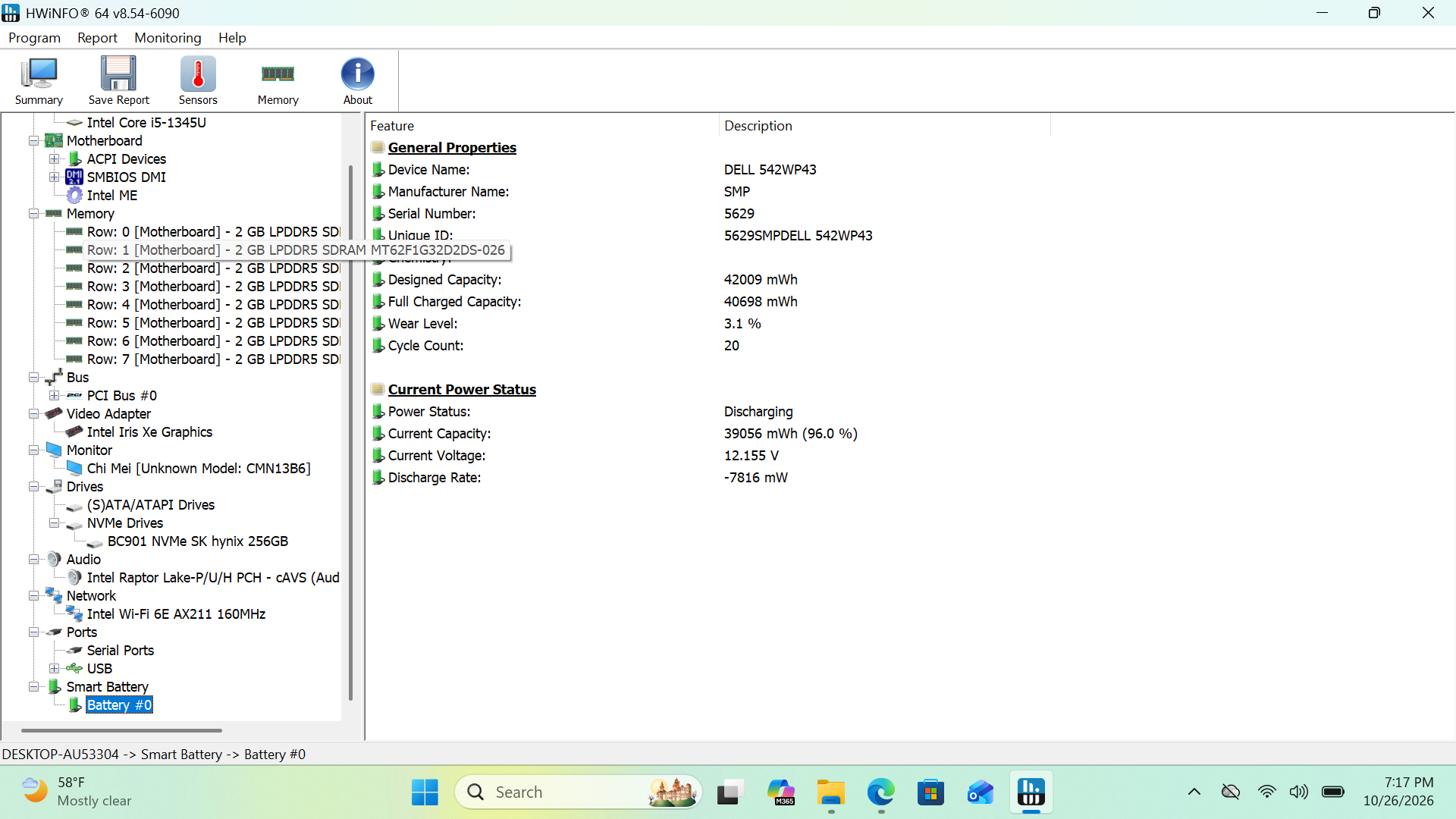Click the taskbar Search box
This screenshot has height=819, width=1456.
pos(578,792)
